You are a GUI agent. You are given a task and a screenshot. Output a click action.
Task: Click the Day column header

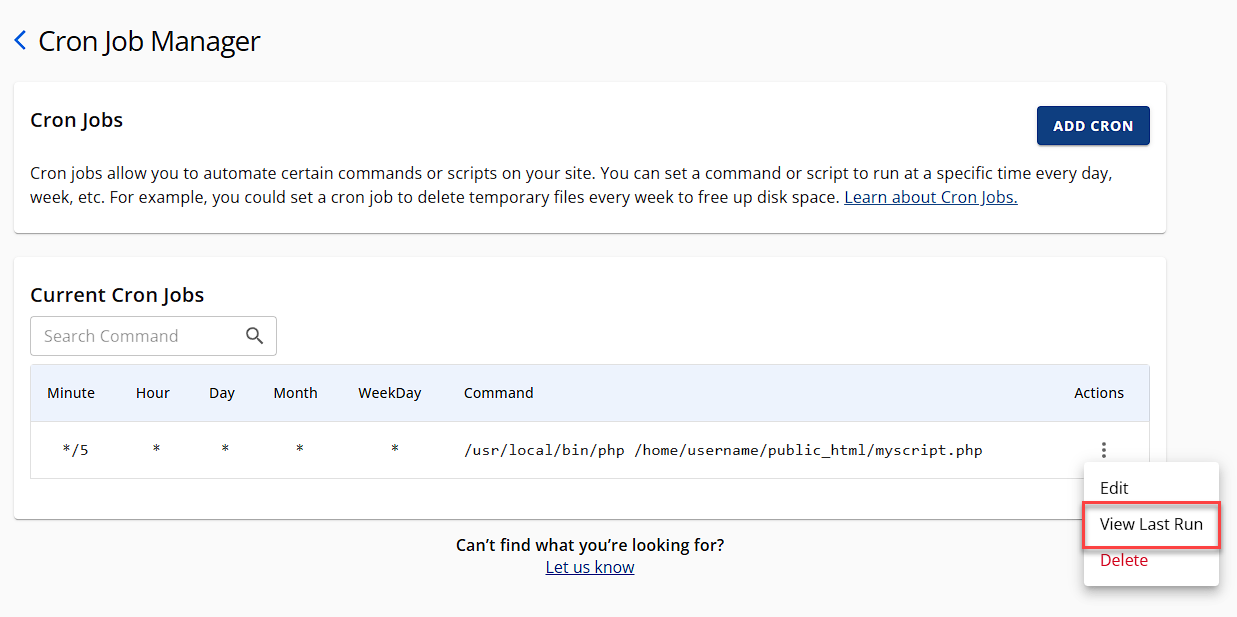pos(222,393)
